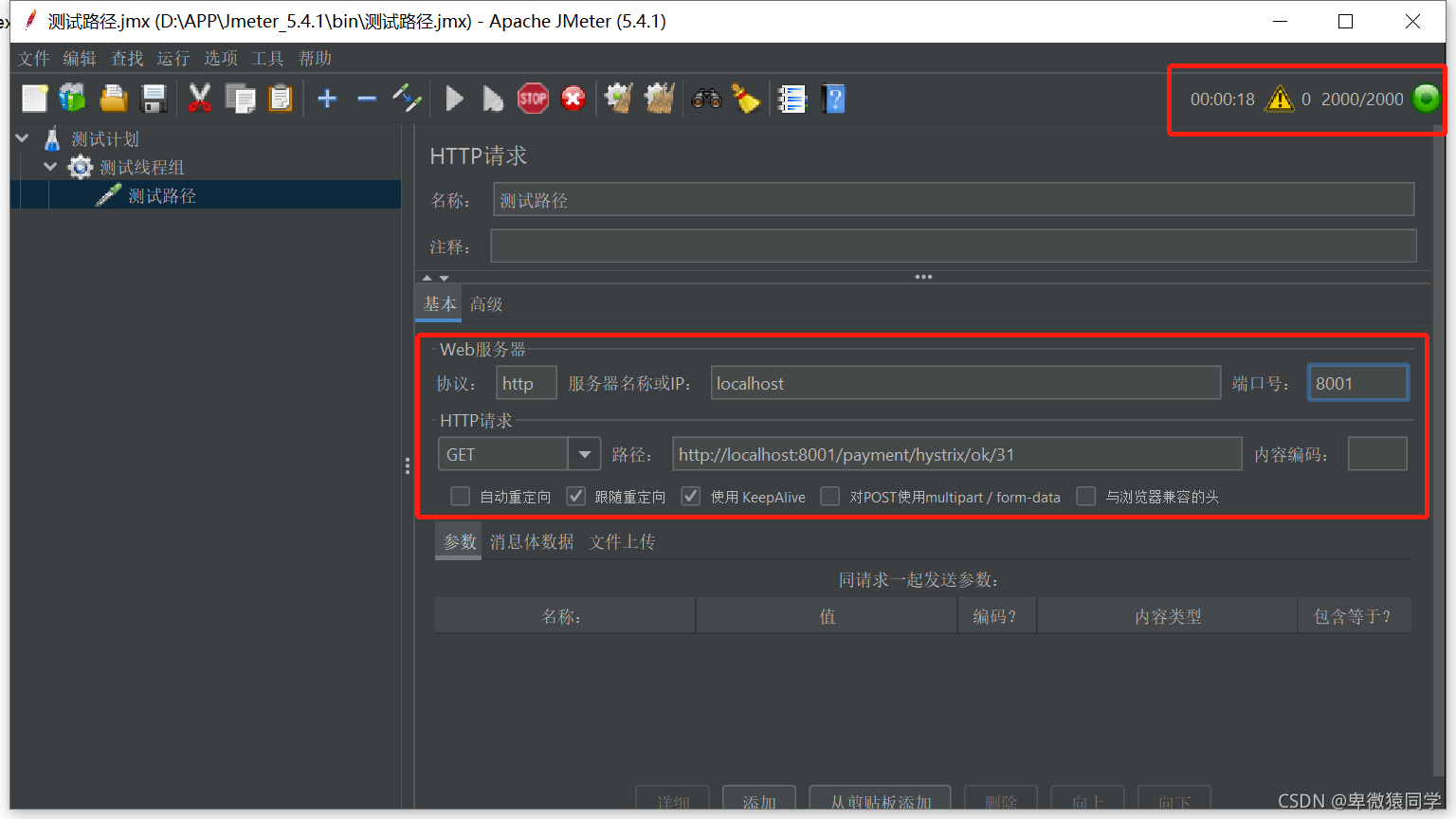Click the 值 column header
1456x819 pixels.
coord(828,616)
